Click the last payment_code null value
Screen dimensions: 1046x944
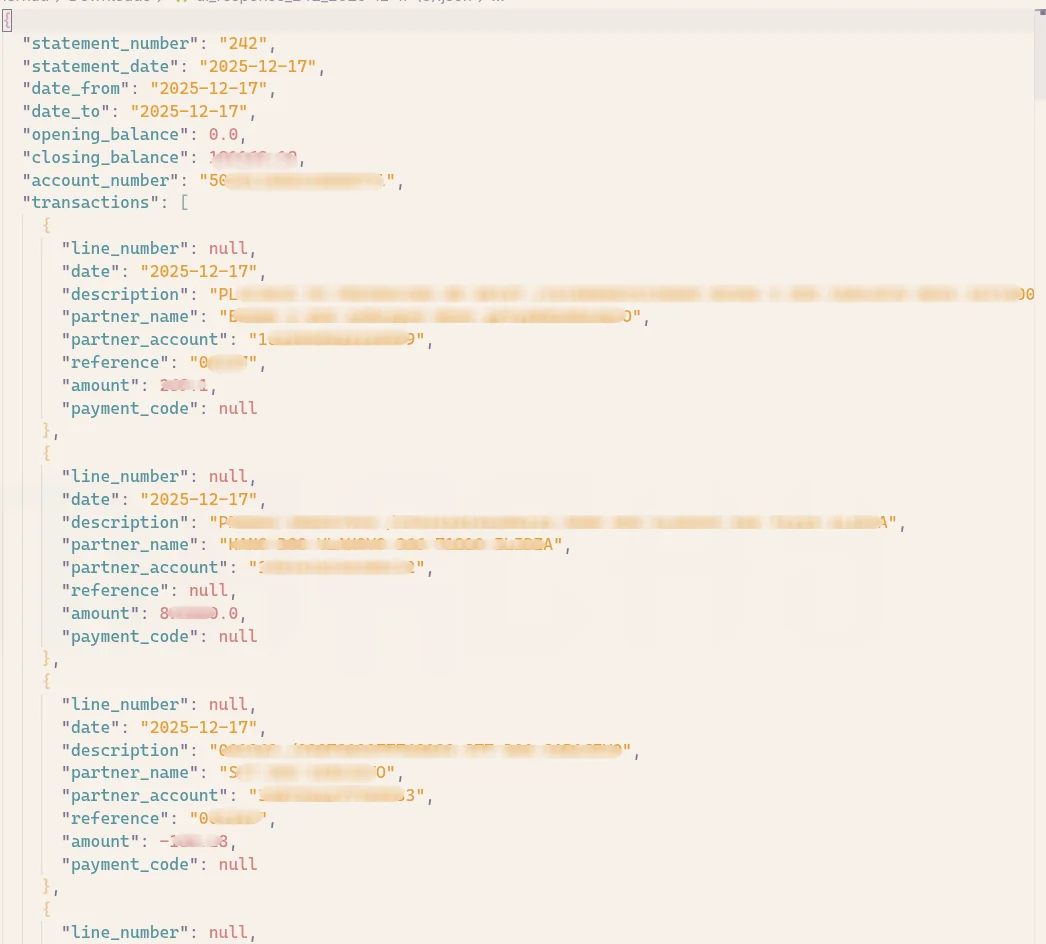pyautogui.click(x=237, y=864)
